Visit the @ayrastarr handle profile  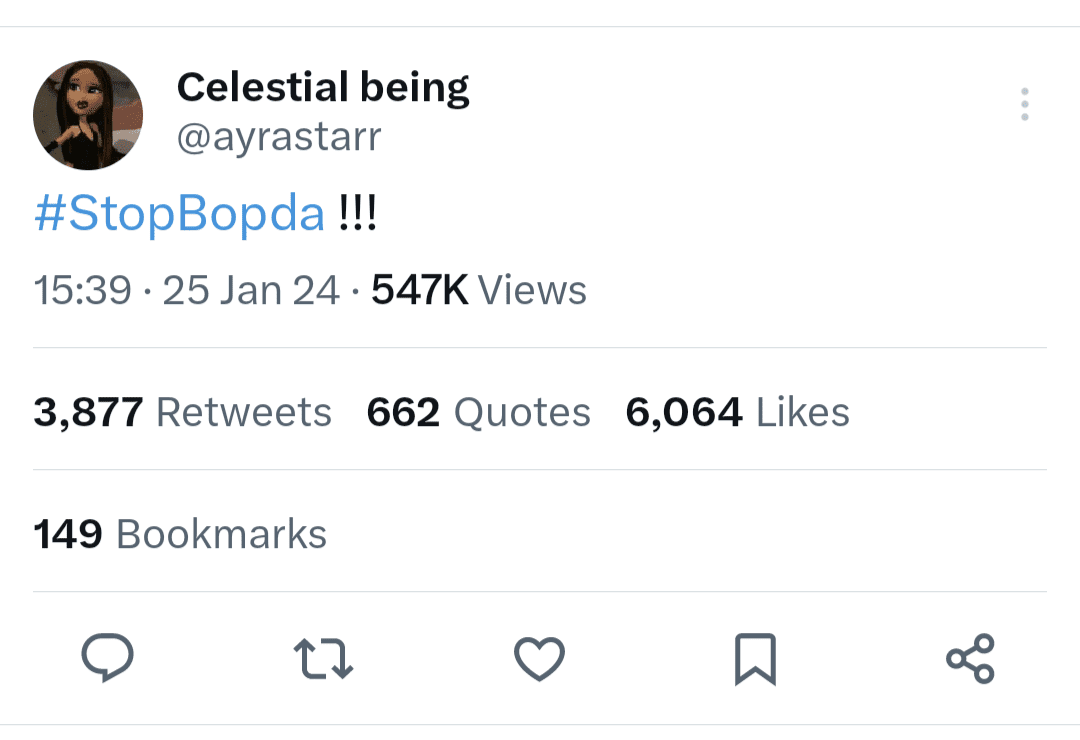pos(279,137)
